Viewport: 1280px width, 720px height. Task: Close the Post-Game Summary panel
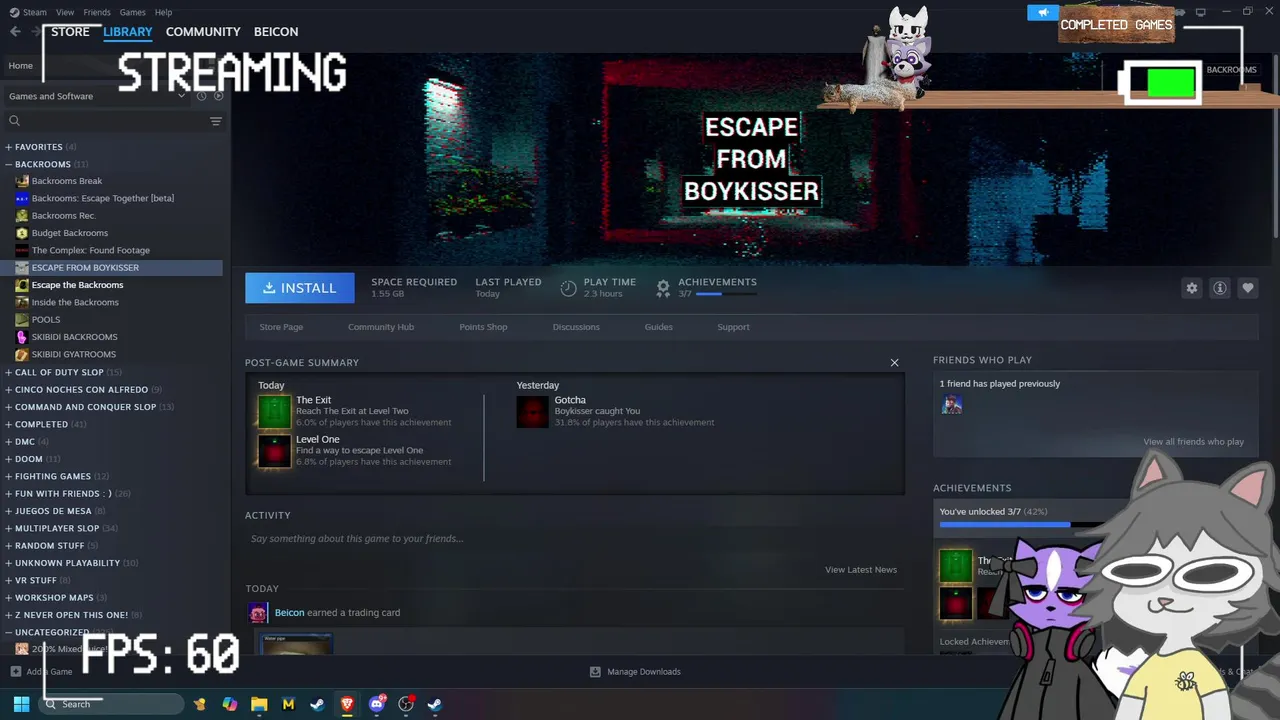pos(894,363)
